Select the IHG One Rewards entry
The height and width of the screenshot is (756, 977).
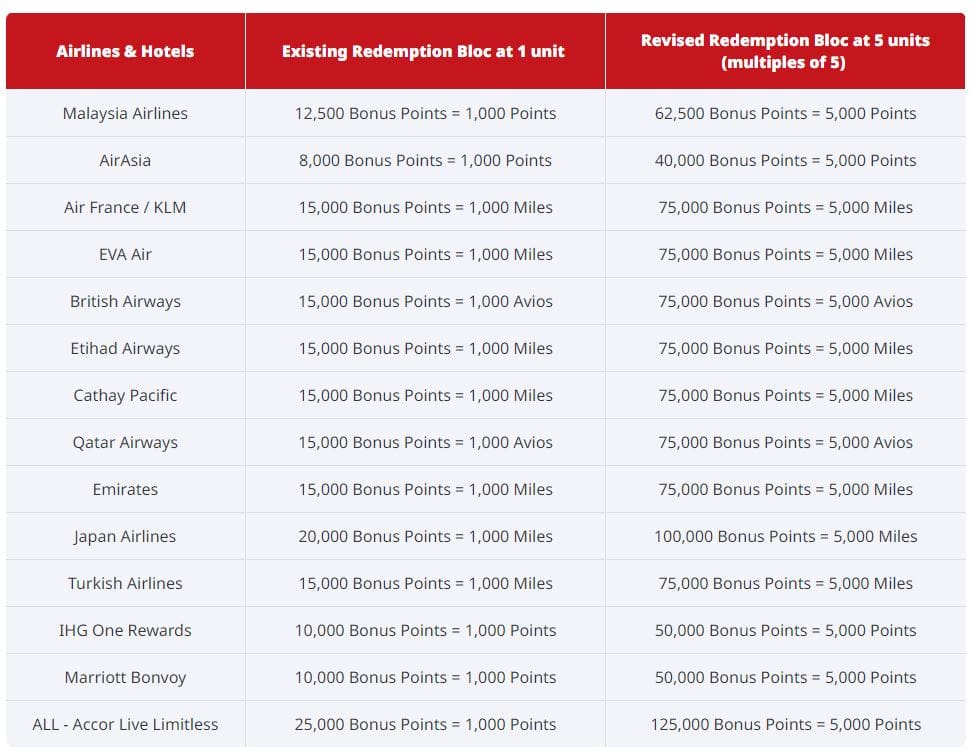tap(124, 630)
